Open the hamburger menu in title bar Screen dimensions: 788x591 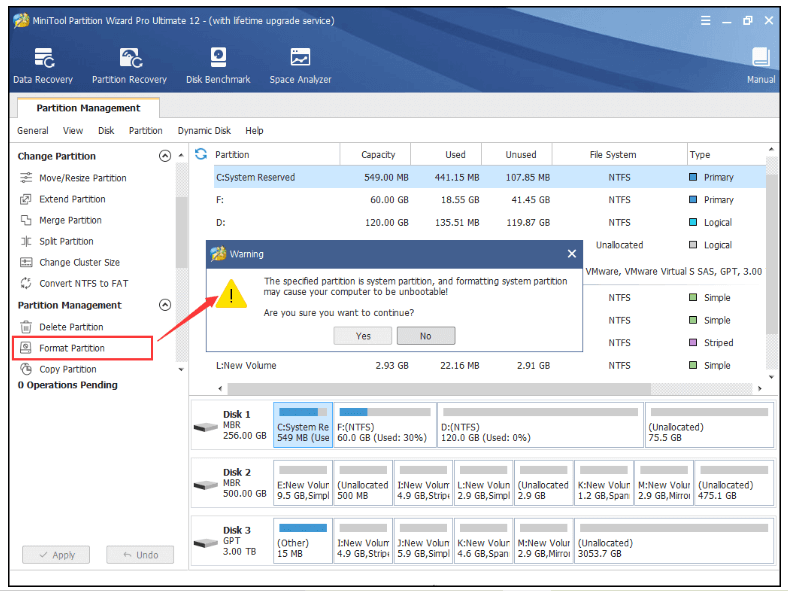coord(706,21)
